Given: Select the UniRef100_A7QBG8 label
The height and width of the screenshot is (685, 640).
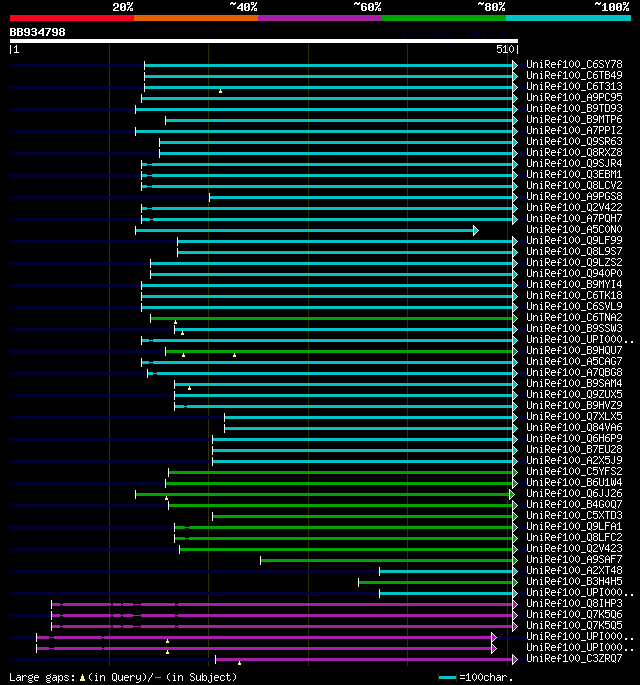Looking at the screenshot, I should click(x=574, y=372).
